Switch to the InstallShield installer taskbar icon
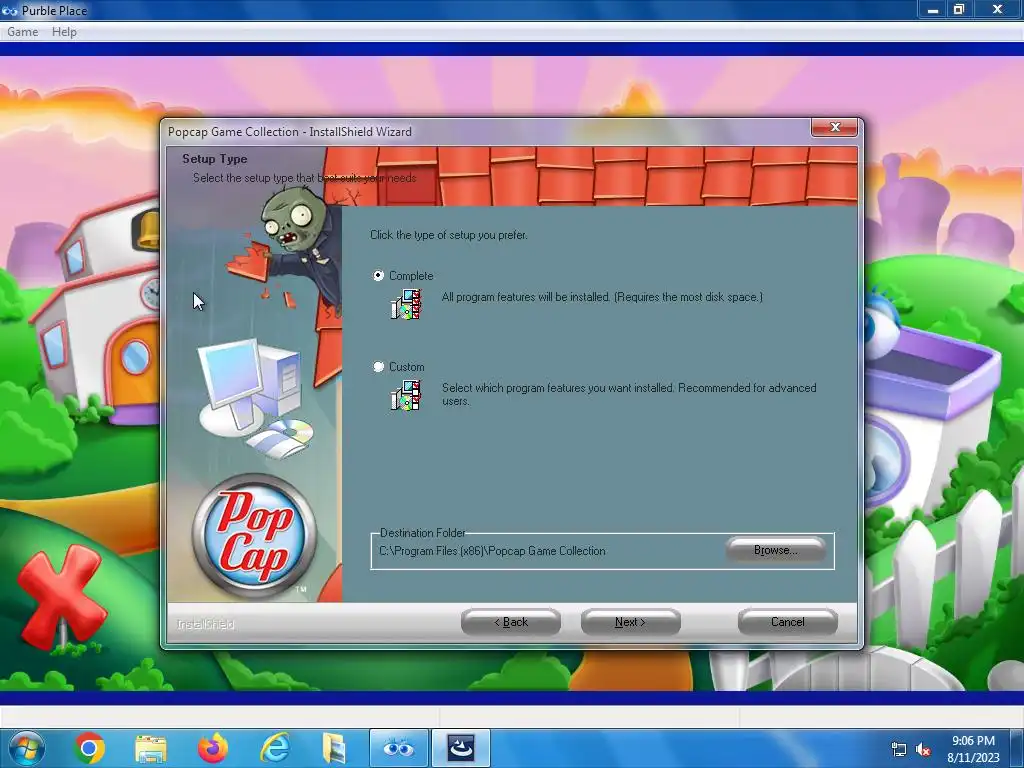The height and width of the screenshot is (768, 1024). click(460, 748)
